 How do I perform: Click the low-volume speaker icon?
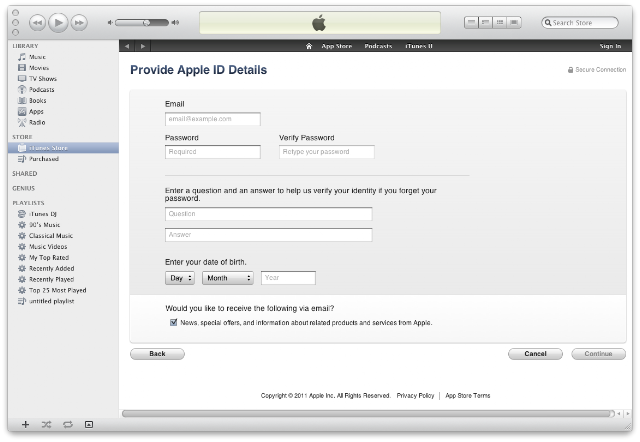(110, 22)
